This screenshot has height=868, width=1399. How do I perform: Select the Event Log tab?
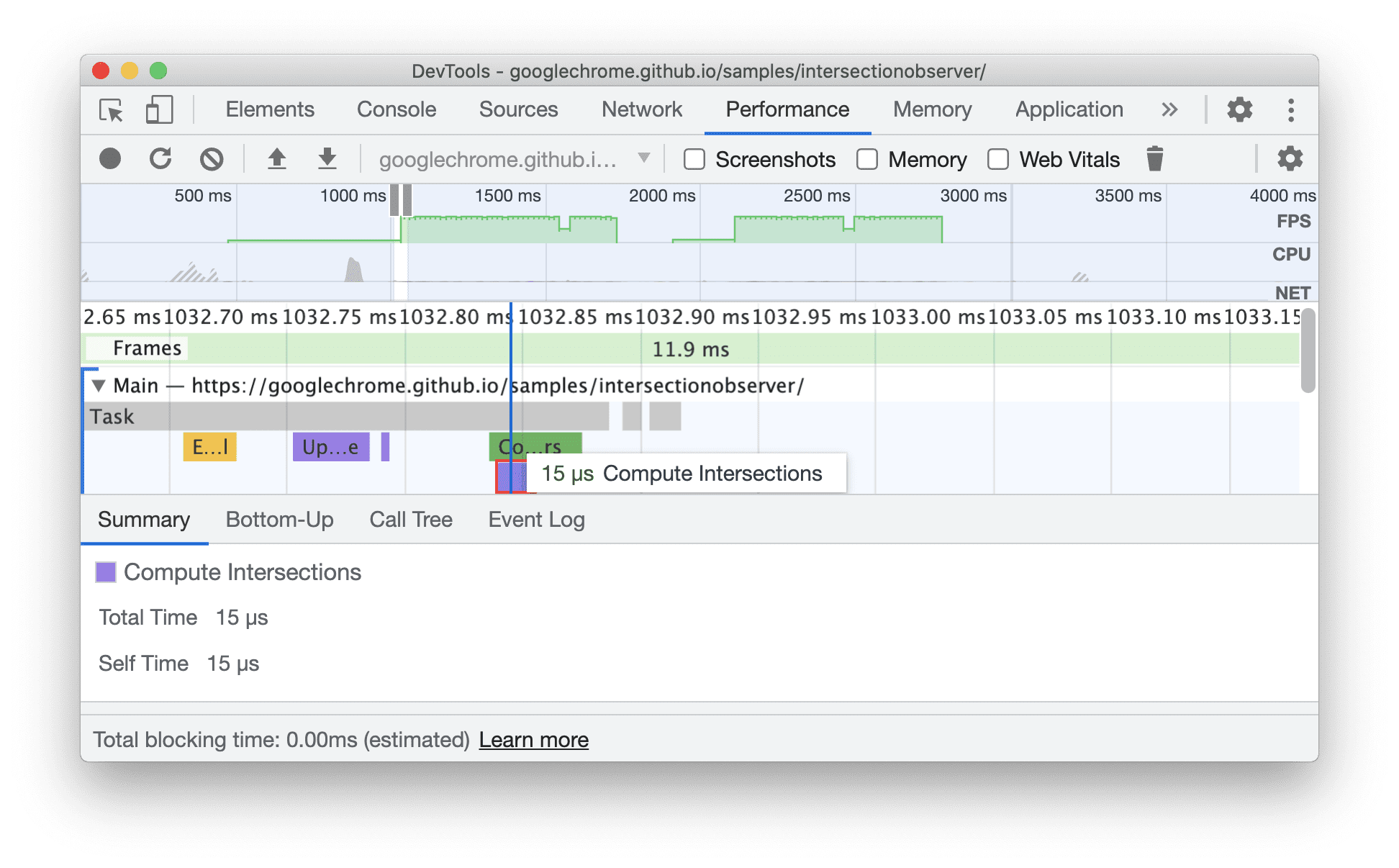535,519
